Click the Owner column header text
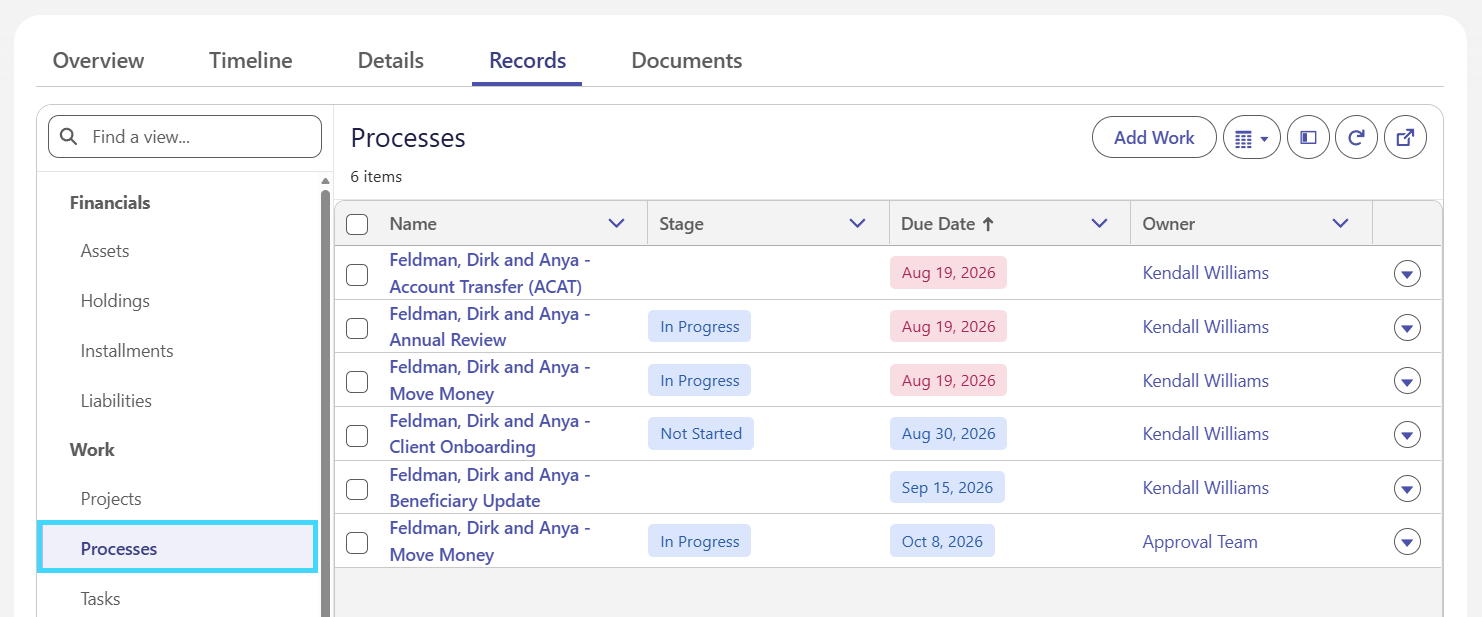The height and width of the screenshot is (617, 1482). tap(1169, 224)
